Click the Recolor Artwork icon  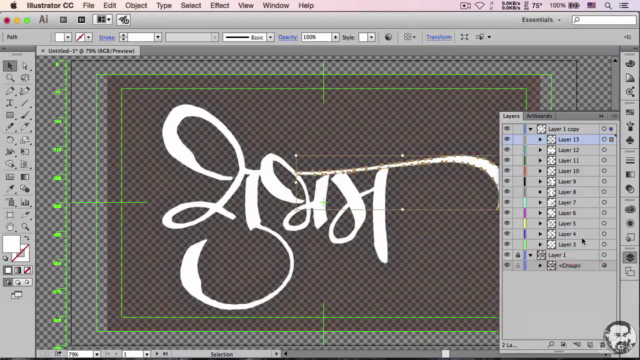388,37
